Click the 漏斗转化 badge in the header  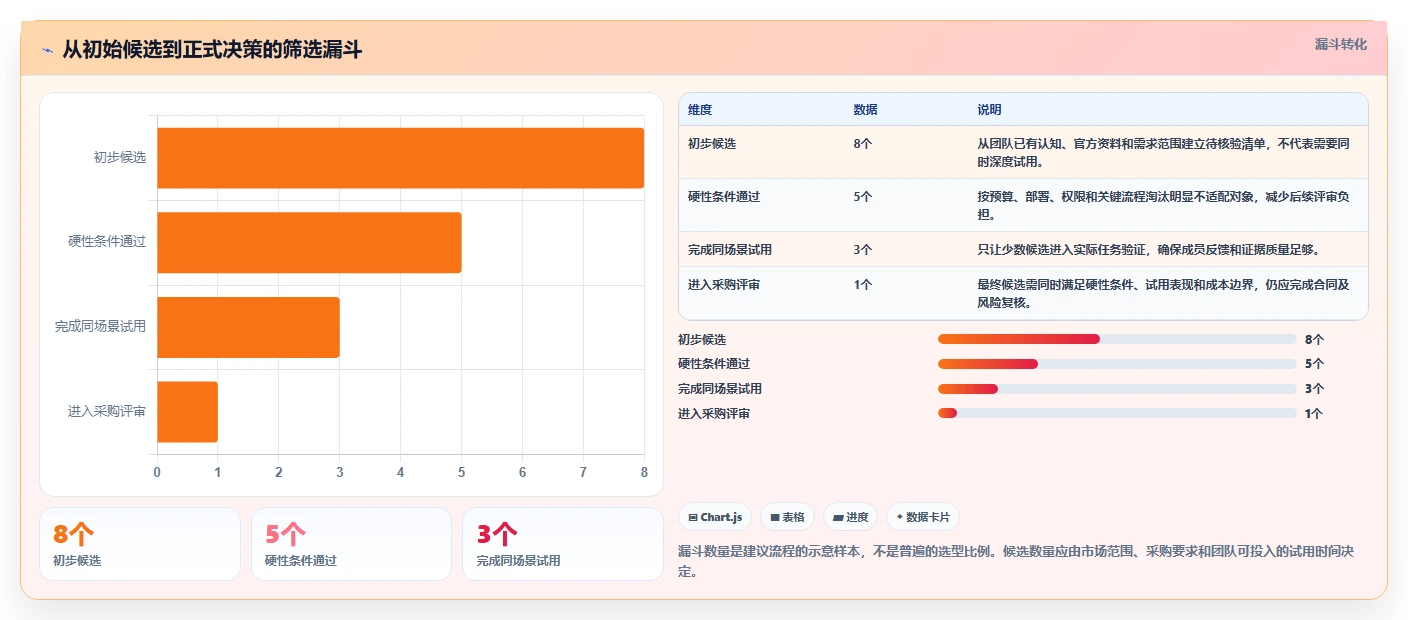(1340, 44)
